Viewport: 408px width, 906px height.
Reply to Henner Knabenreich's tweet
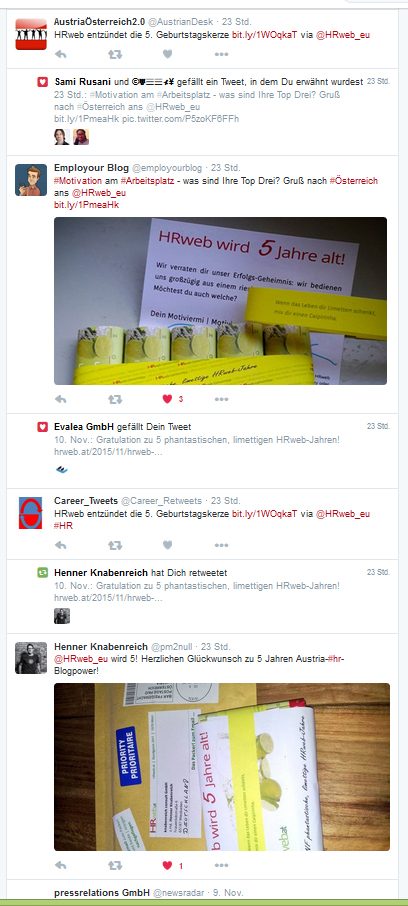(60, 866)
